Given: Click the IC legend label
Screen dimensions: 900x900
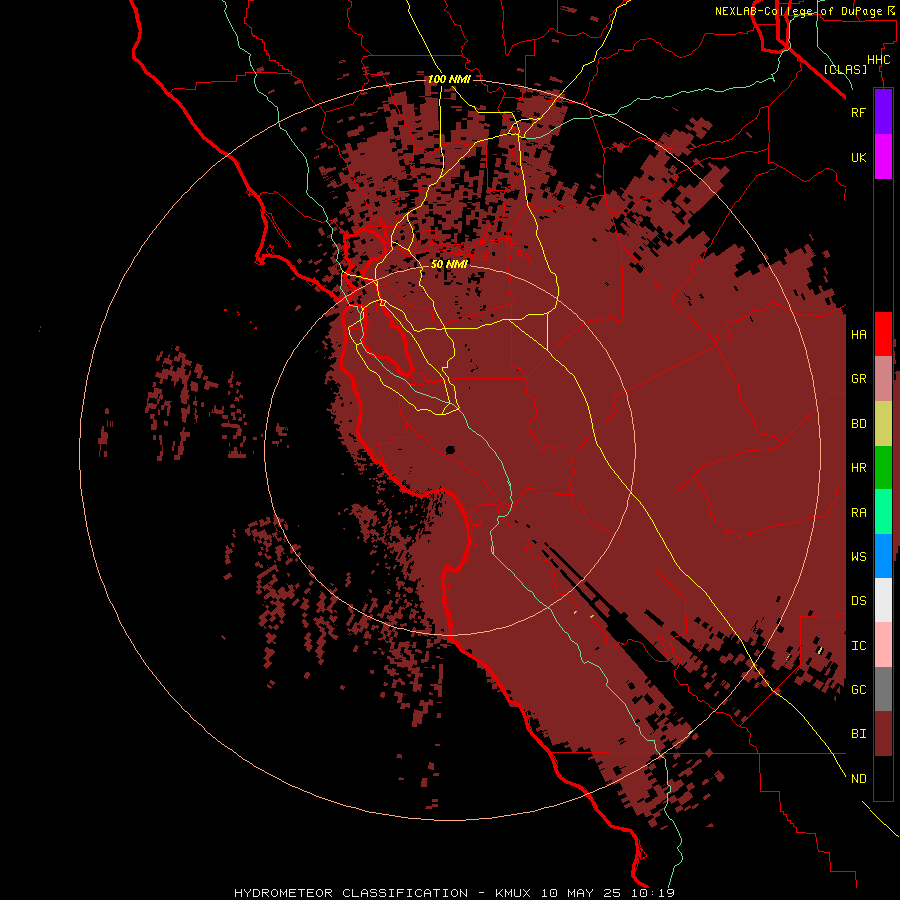Looking at the screenshot, I should pos(859,646).
